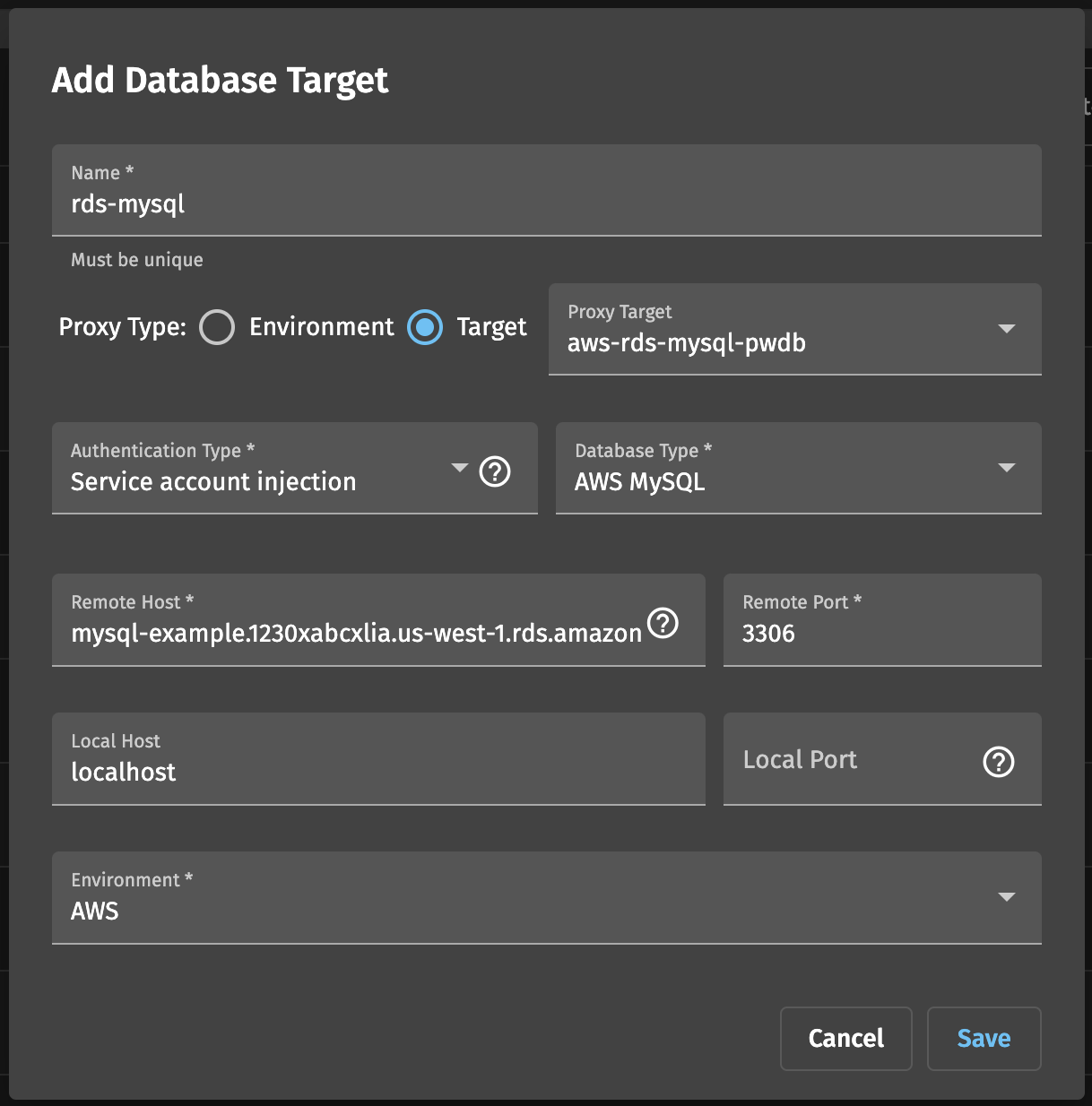Edit the Remote Port 3306 field
Screen dimensions: 1092x1106
[x=882, y=619]
